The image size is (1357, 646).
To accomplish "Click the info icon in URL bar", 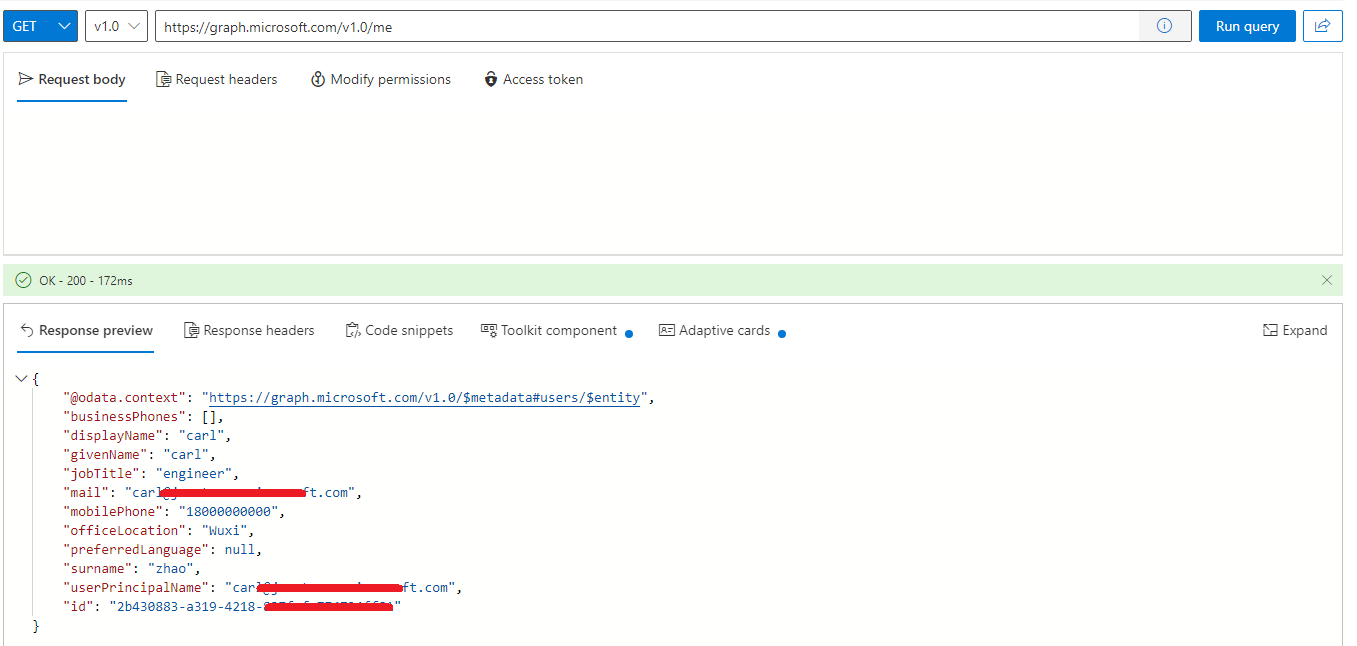I will [x=1164, y=26].
